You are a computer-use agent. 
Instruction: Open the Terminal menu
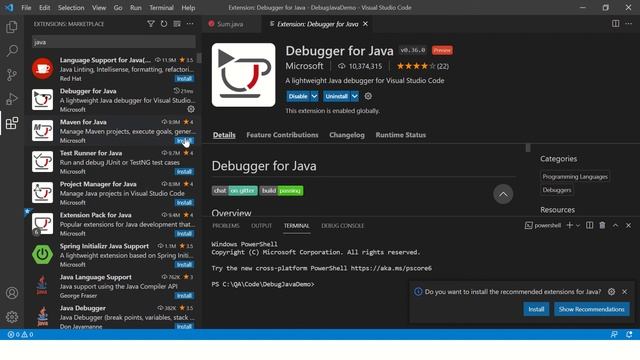[161, 8]
